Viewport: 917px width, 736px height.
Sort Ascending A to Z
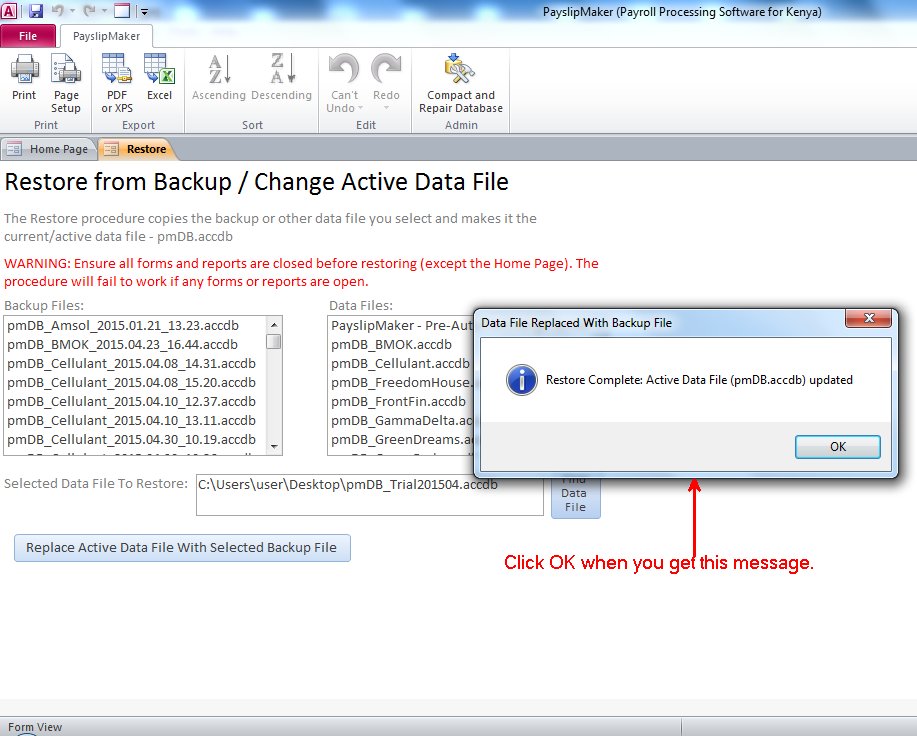[219, 78]
